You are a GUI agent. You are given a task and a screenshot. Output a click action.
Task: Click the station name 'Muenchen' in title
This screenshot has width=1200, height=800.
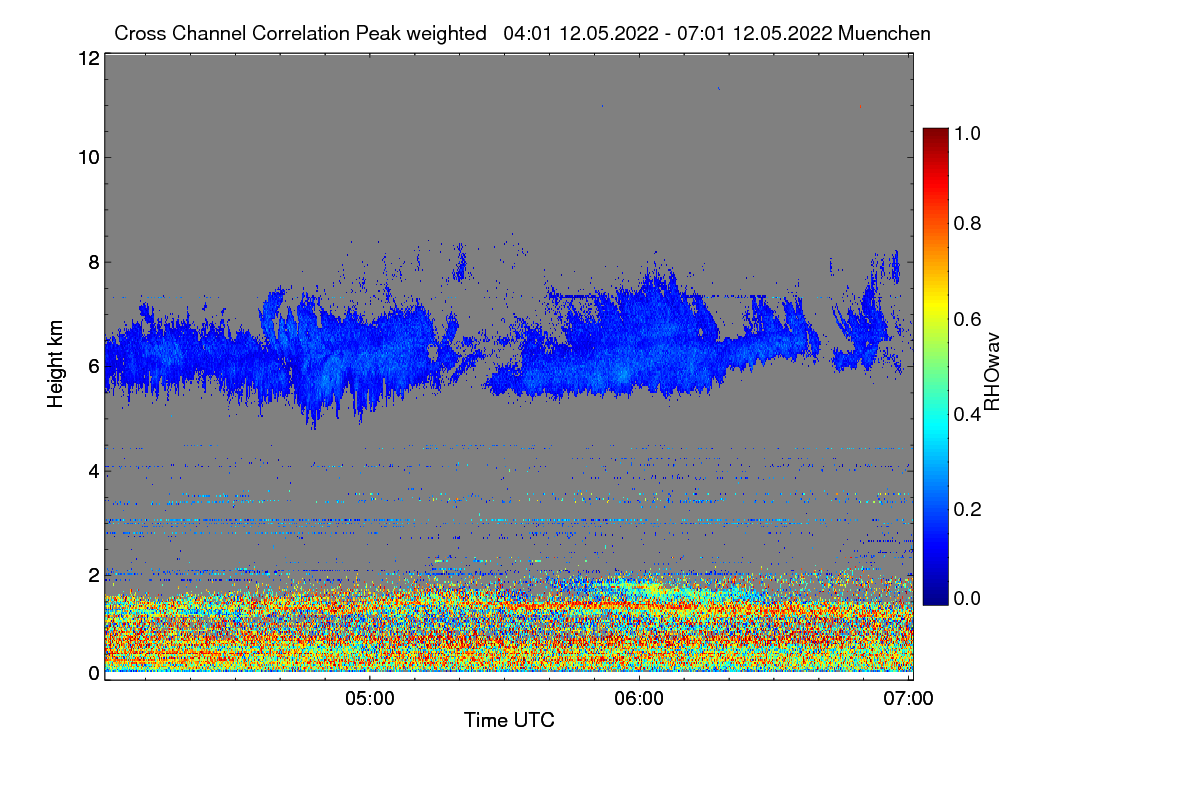pos(886,33)
